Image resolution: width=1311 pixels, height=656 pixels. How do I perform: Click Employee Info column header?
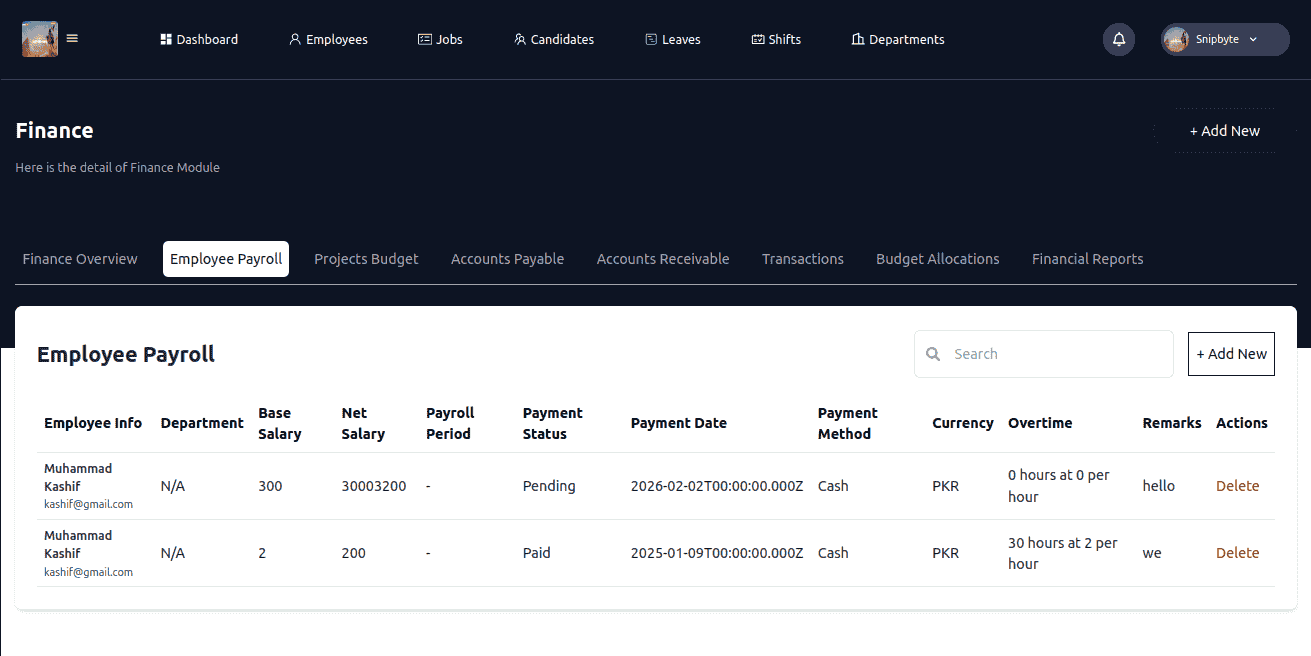pyautogui.click(x=93, y=423)
